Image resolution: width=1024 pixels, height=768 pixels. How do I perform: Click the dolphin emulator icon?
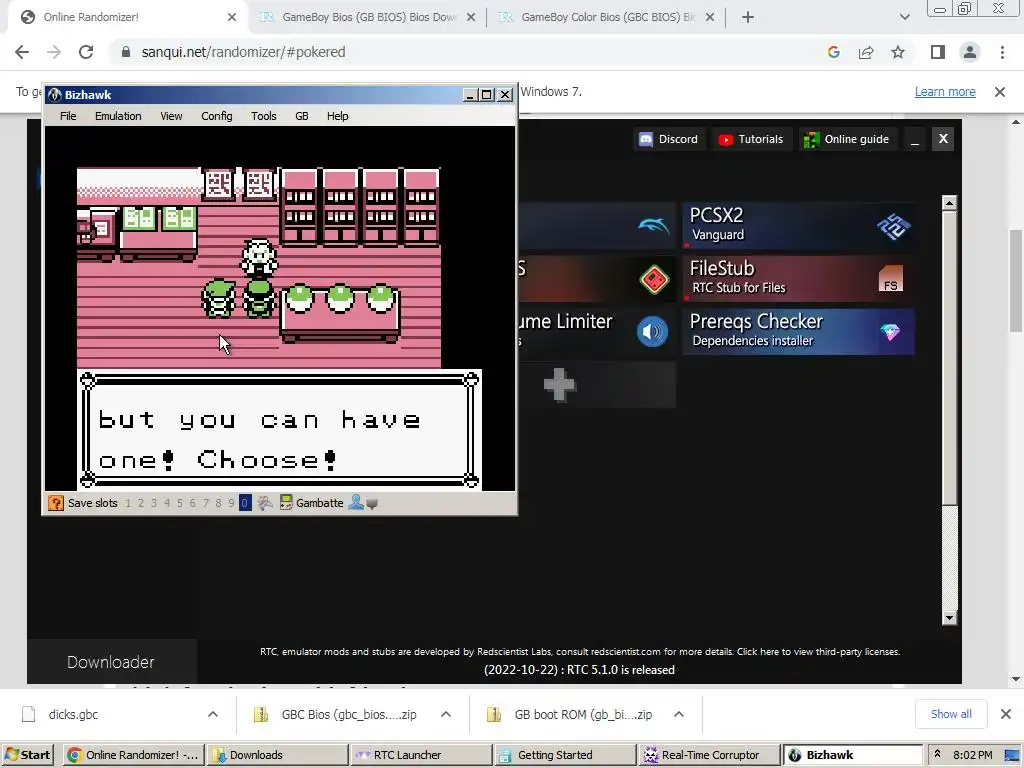[x=653, y=225]
